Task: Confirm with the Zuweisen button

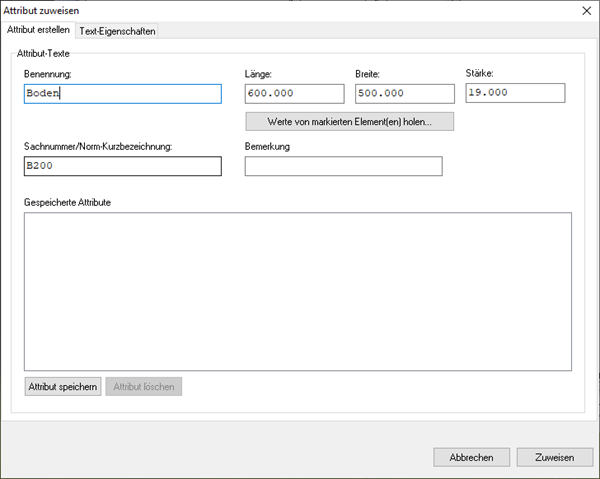Action: [x=554, y=457]
